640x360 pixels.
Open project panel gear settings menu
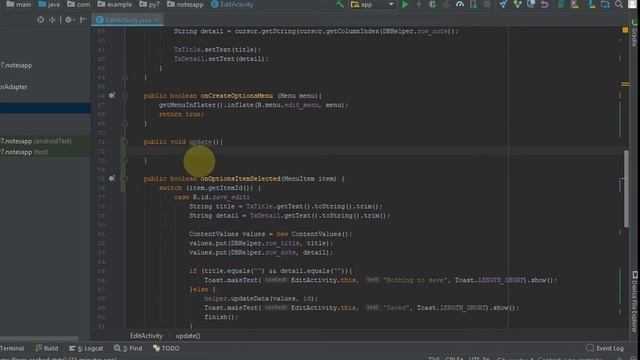[x=69, y=20]
